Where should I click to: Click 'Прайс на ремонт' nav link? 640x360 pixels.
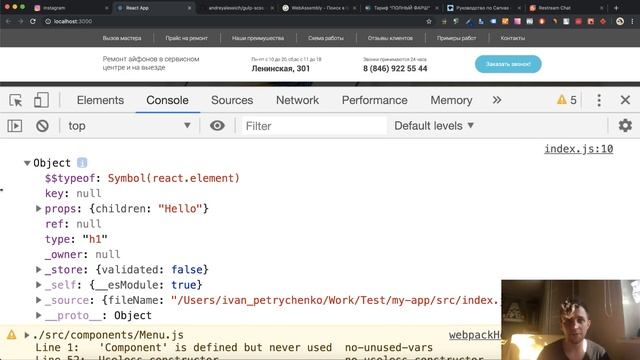coord(187,38)
